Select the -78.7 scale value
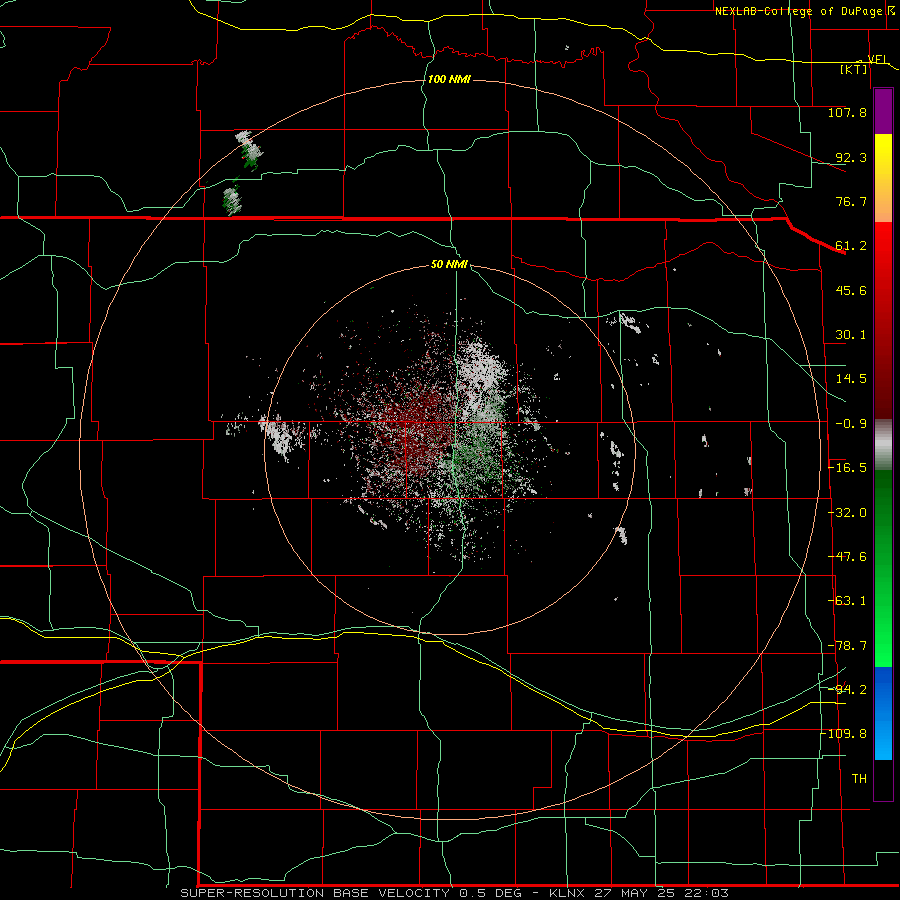 pos(847,646)
